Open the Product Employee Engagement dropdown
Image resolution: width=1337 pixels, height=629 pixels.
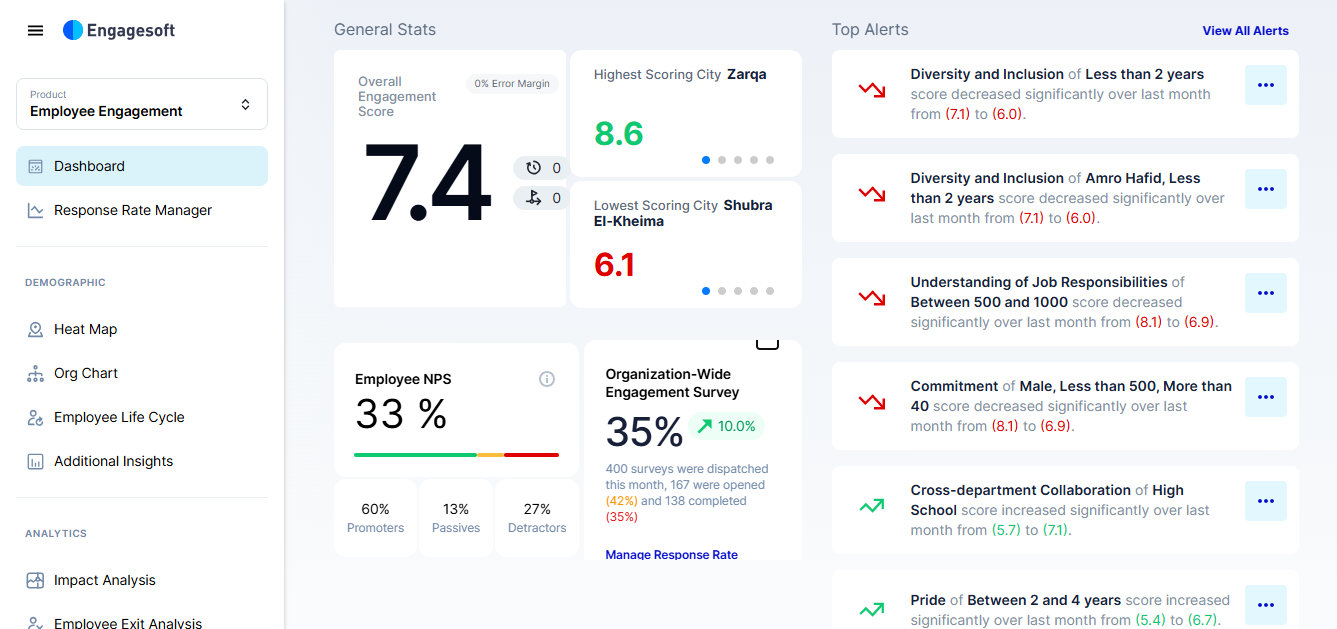[142, 104]
